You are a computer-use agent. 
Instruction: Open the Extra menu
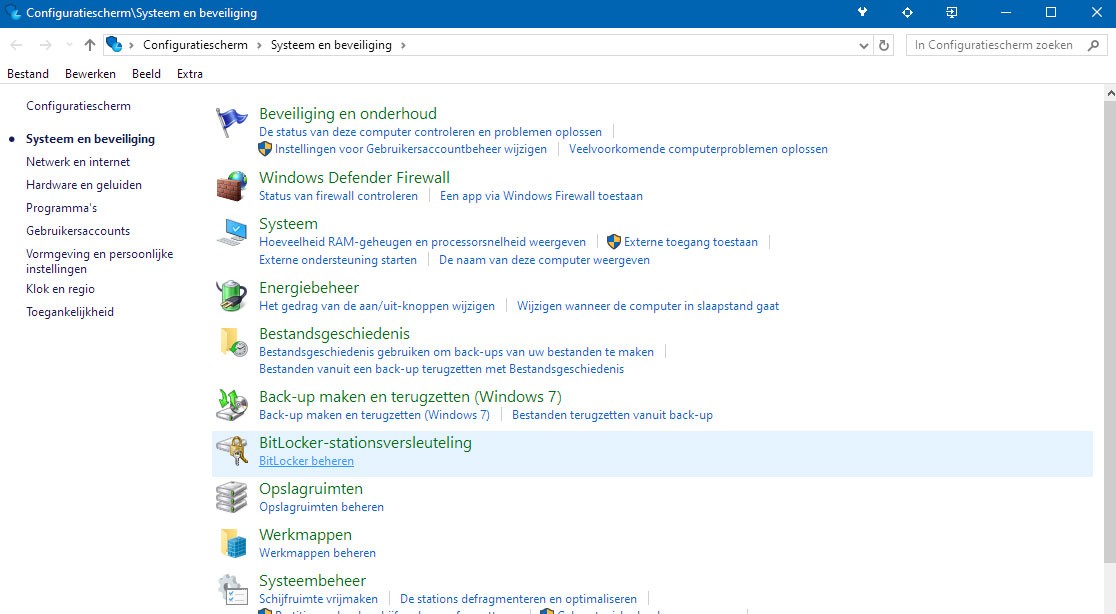189,74
